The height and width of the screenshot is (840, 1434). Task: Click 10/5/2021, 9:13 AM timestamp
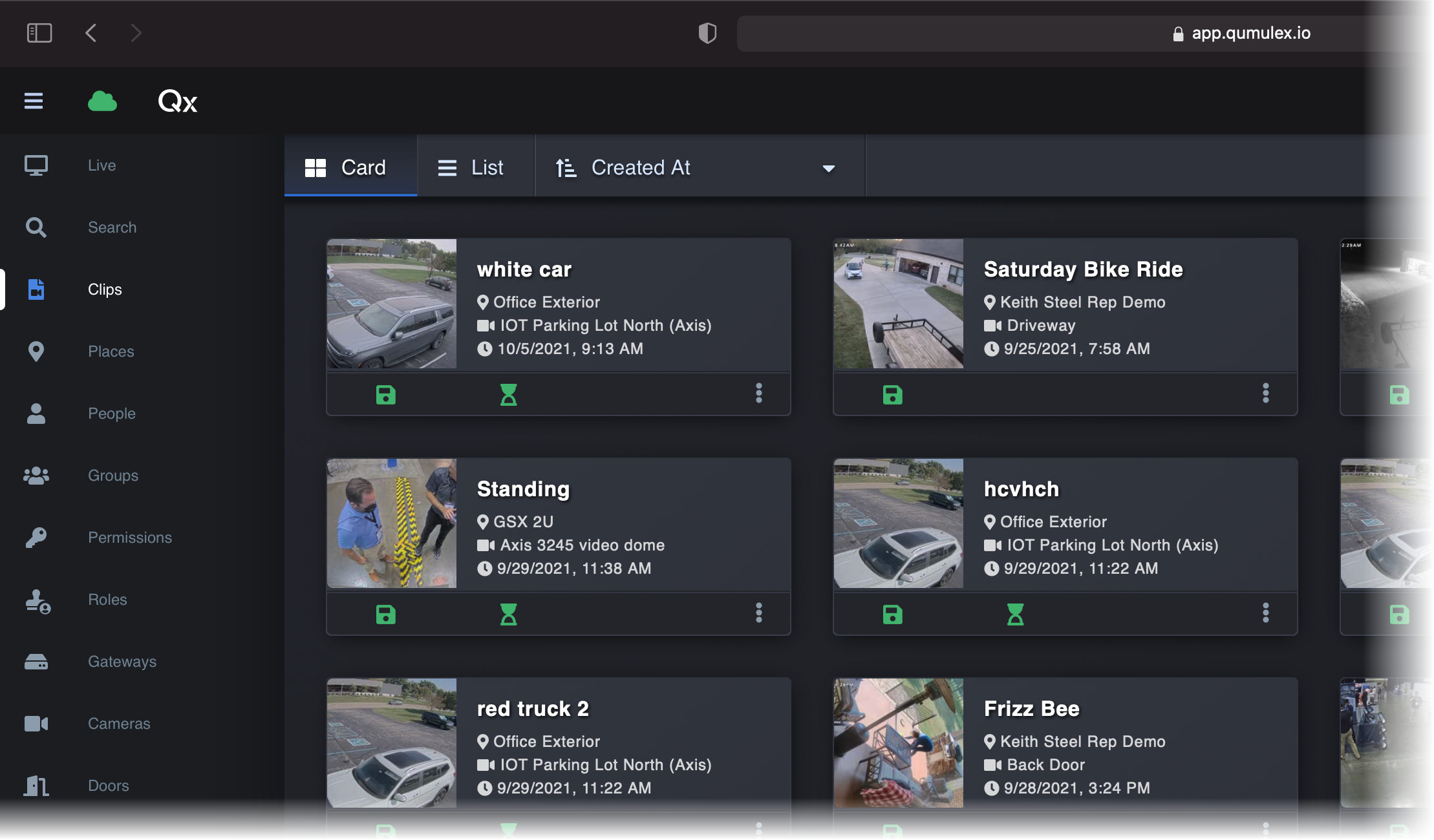tap(570, 349)
